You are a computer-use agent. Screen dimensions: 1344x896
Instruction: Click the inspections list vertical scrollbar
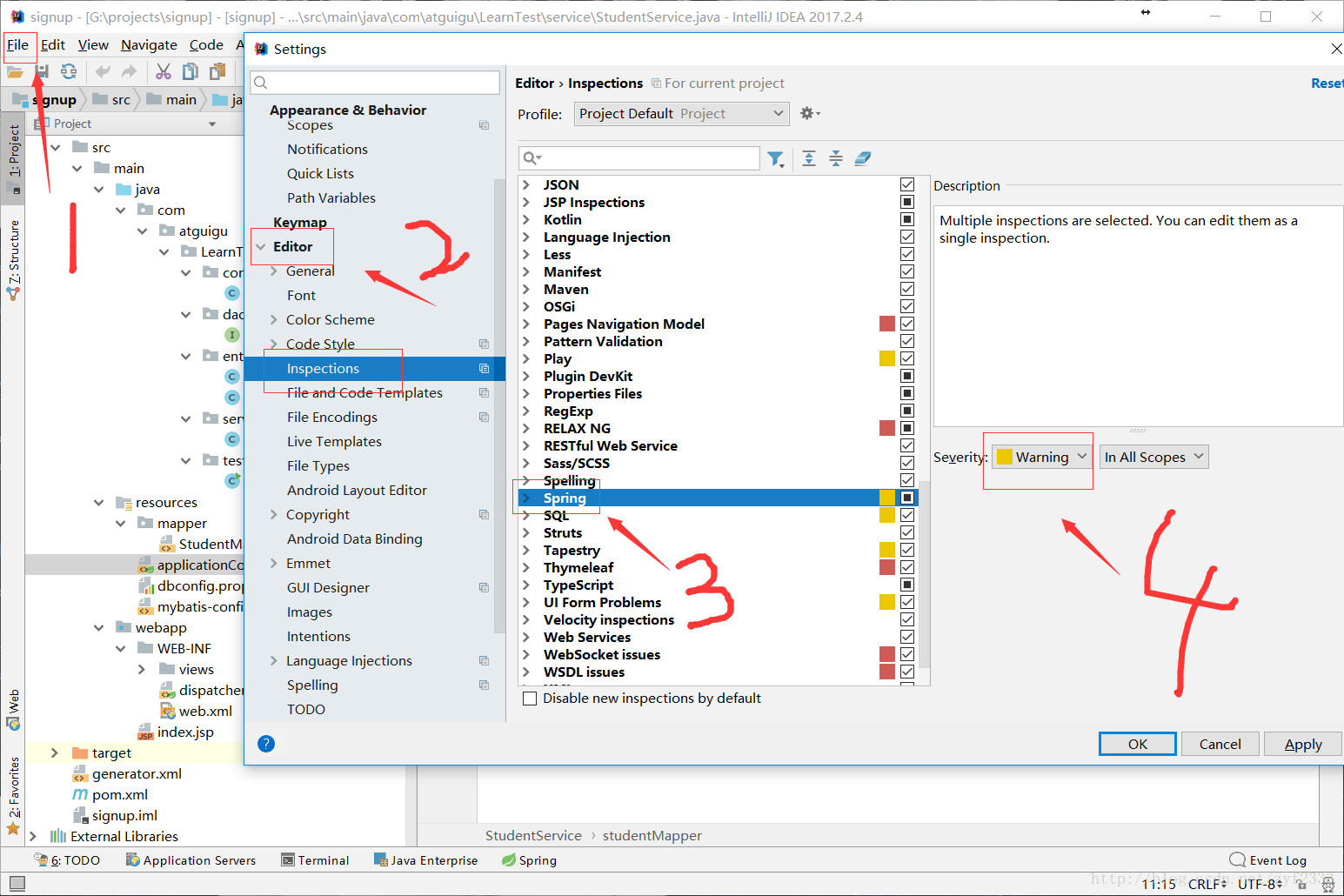coord(924,574)
